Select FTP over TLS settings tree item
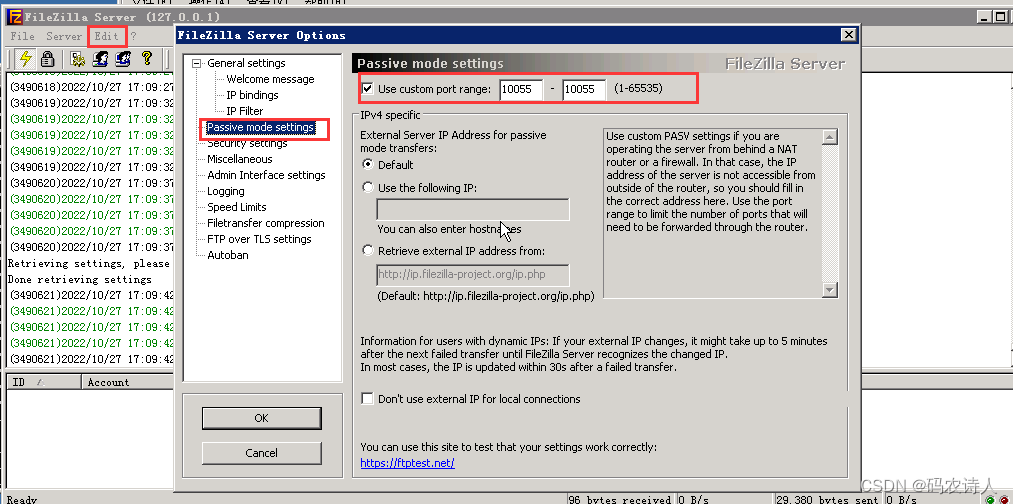1013x504 pixels. point(259,239)
